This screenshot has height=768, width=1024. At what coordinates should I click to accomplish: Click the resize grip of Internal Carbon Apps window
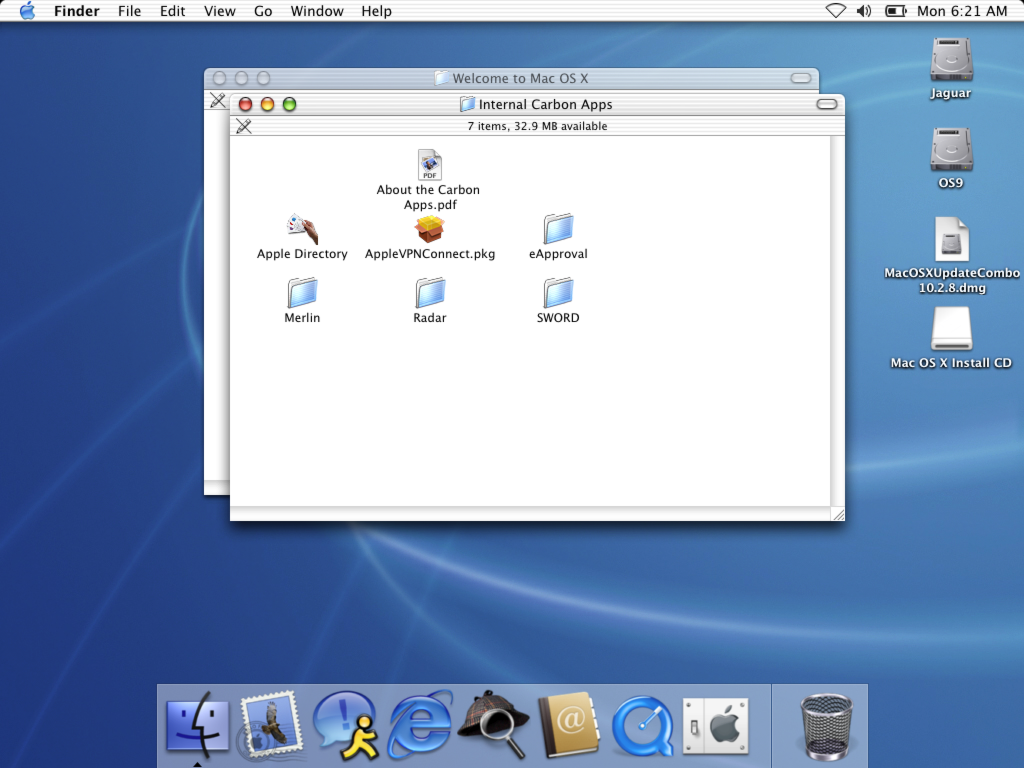coord(838,514)
